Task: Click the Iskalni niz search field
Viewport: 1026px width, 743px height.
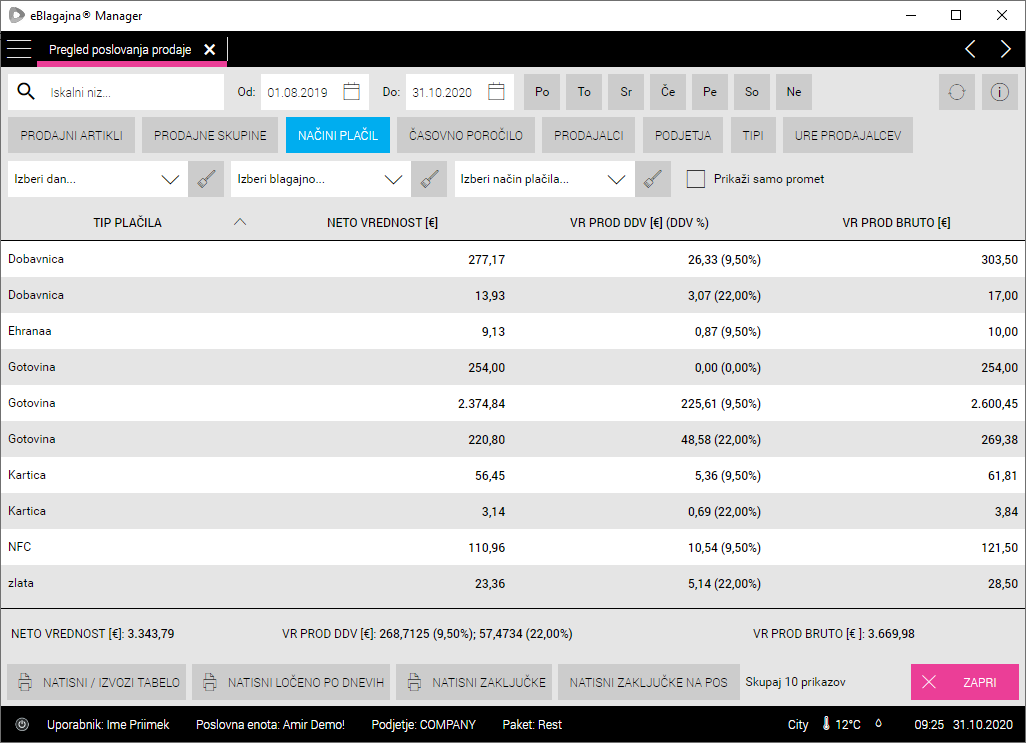Action: 116,92
